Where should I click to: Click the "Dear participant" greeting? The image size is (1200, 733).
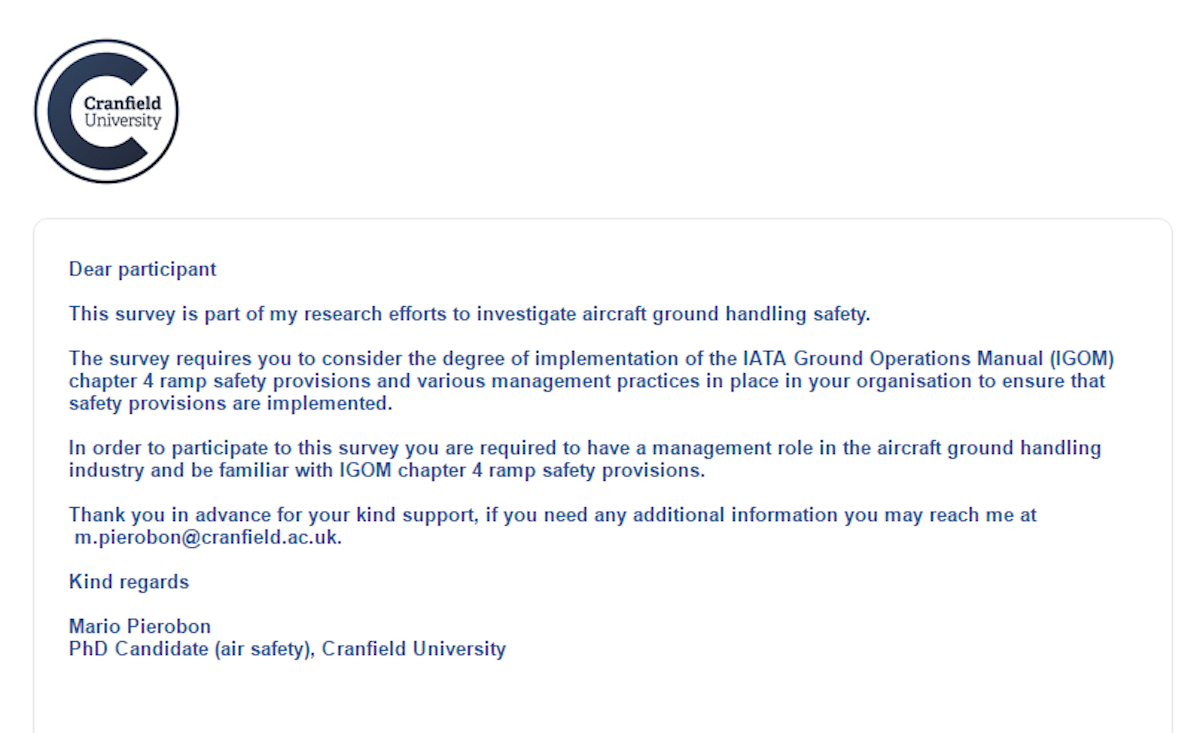point(142,269)
